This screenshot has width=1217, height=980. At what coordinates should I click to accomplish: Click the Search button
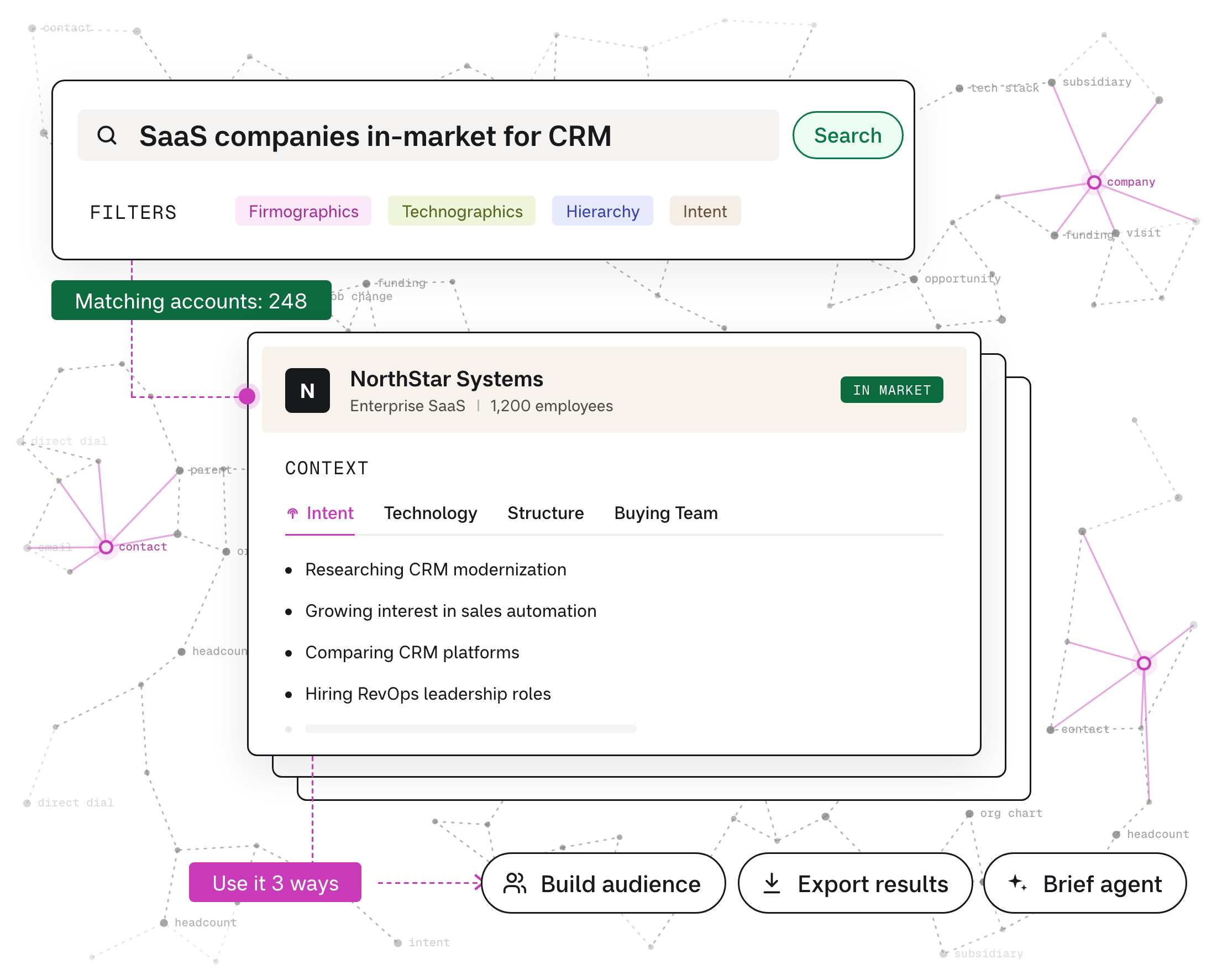point(848,135)
